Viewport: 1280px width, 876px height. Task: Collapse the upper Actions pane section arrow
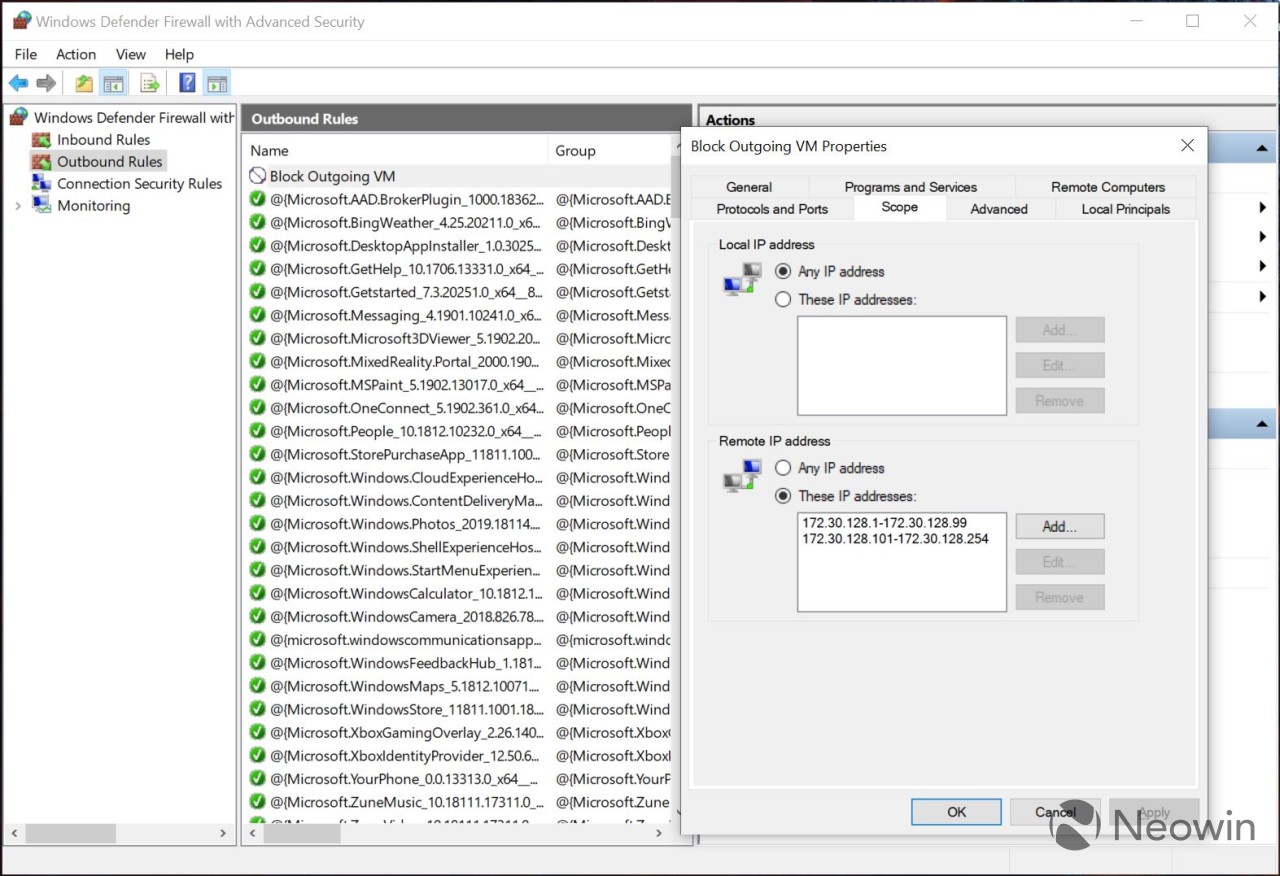pos(1261,149)
